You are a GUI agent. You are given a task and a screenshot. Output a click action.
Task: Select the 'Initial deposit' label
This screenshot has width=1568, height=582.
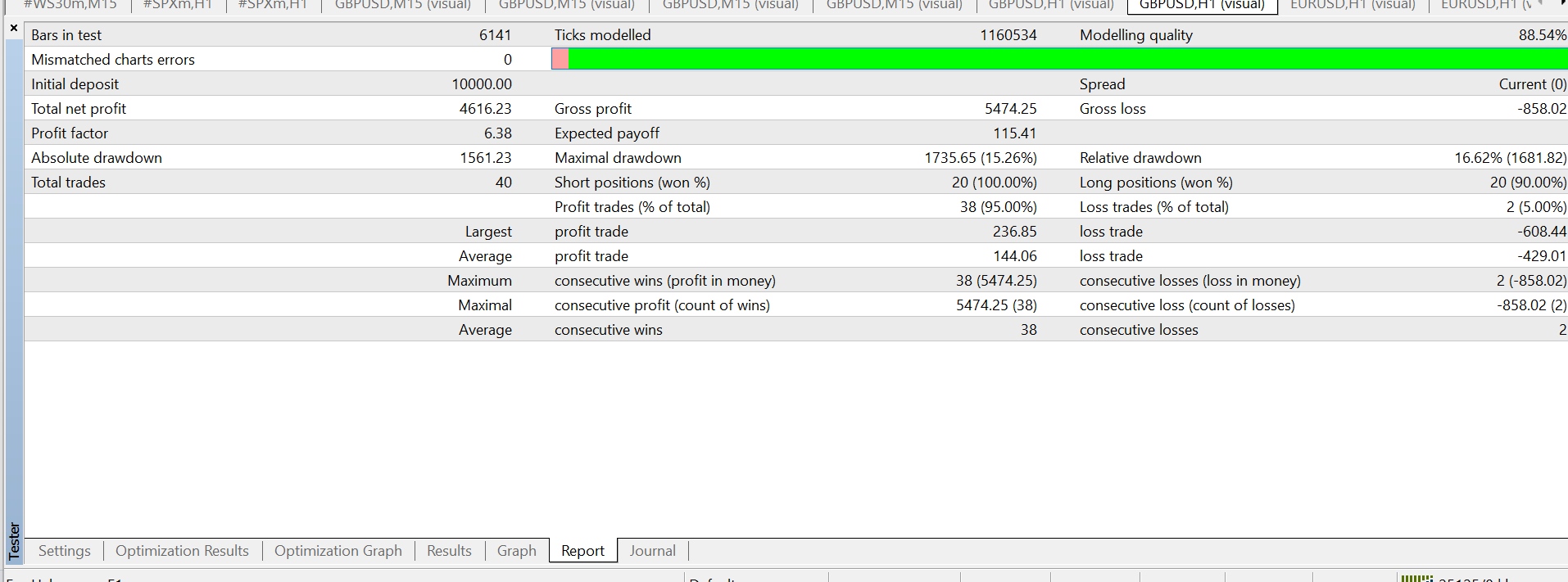(75, 84)
